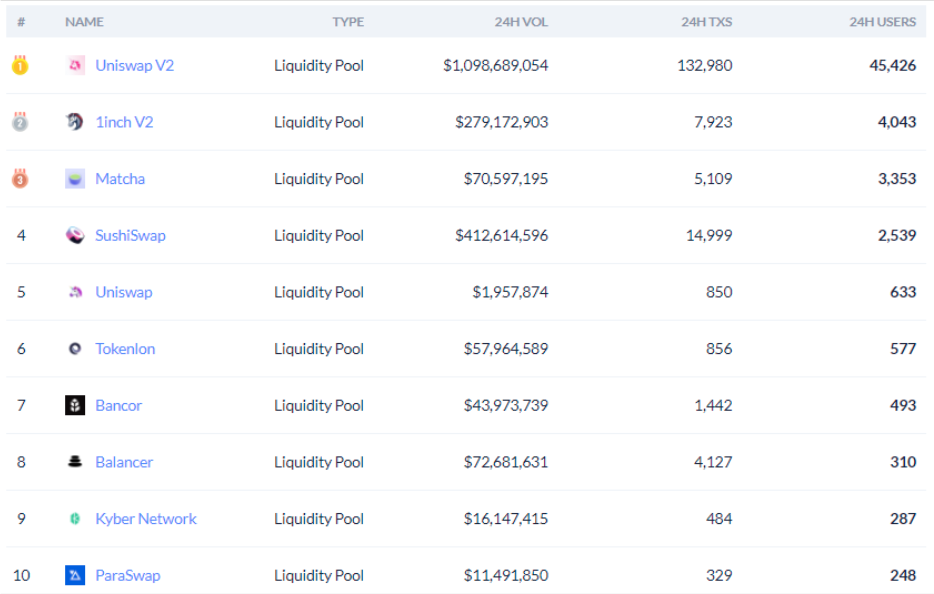Click the 5,109 transactions cell

pyautogui.click(x=713, y=179)
